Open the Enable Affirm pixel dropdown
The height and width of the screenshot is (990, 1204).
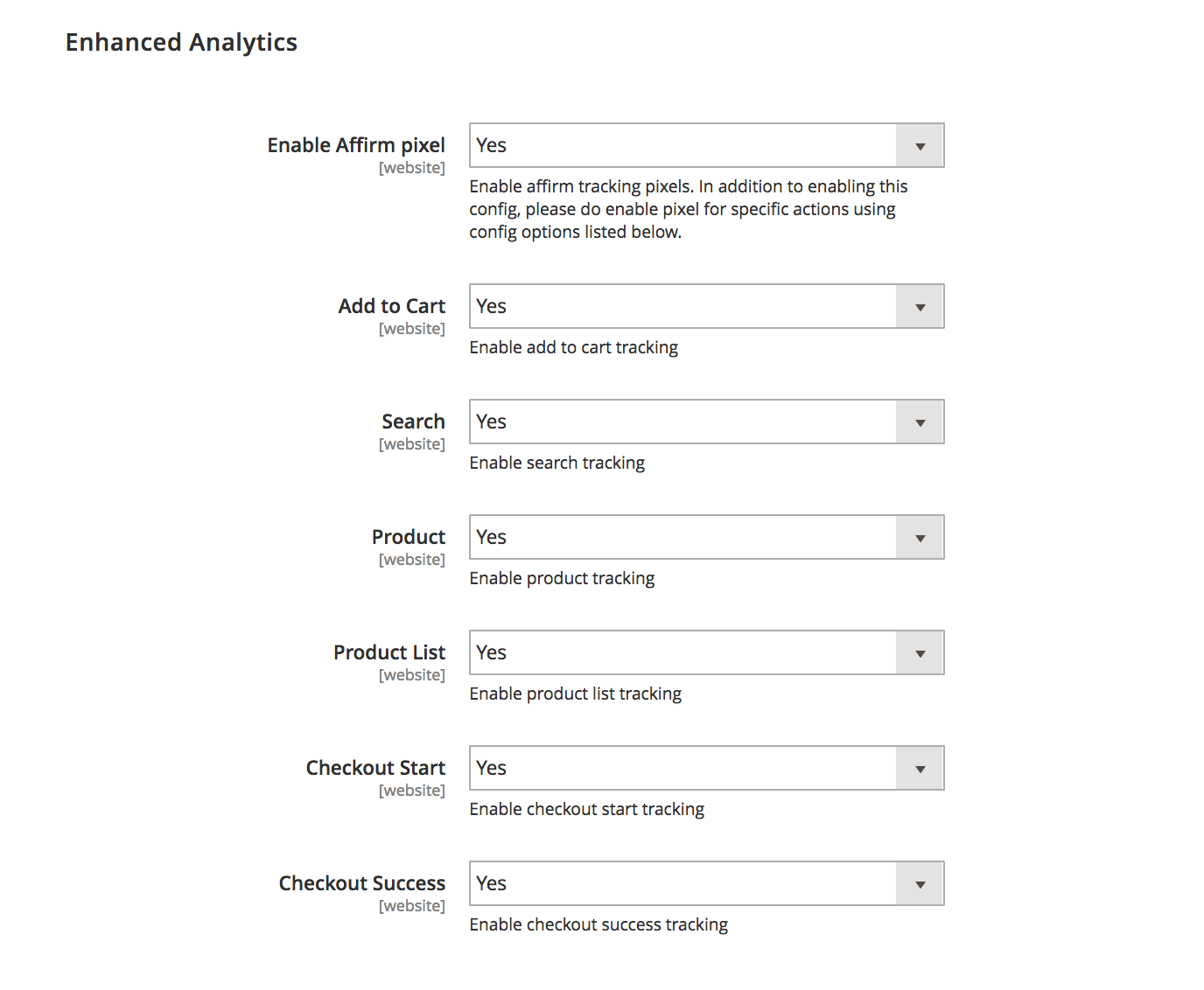(x=707, y=145)
